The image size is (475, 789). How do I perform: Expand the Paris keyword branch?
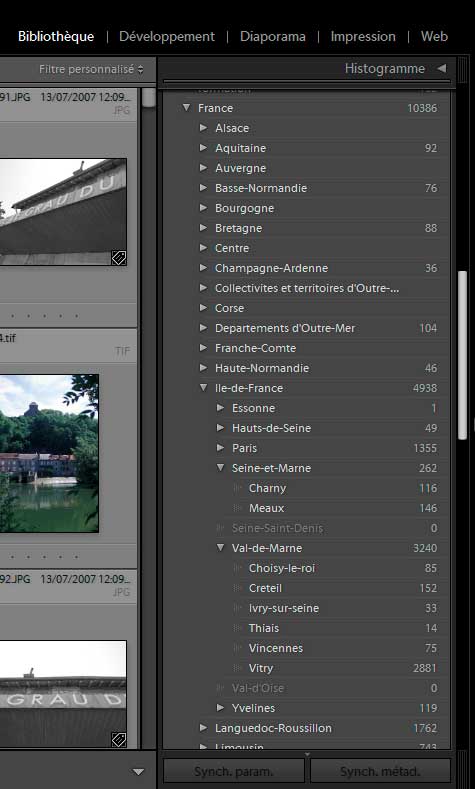click(x=220, y=448)
